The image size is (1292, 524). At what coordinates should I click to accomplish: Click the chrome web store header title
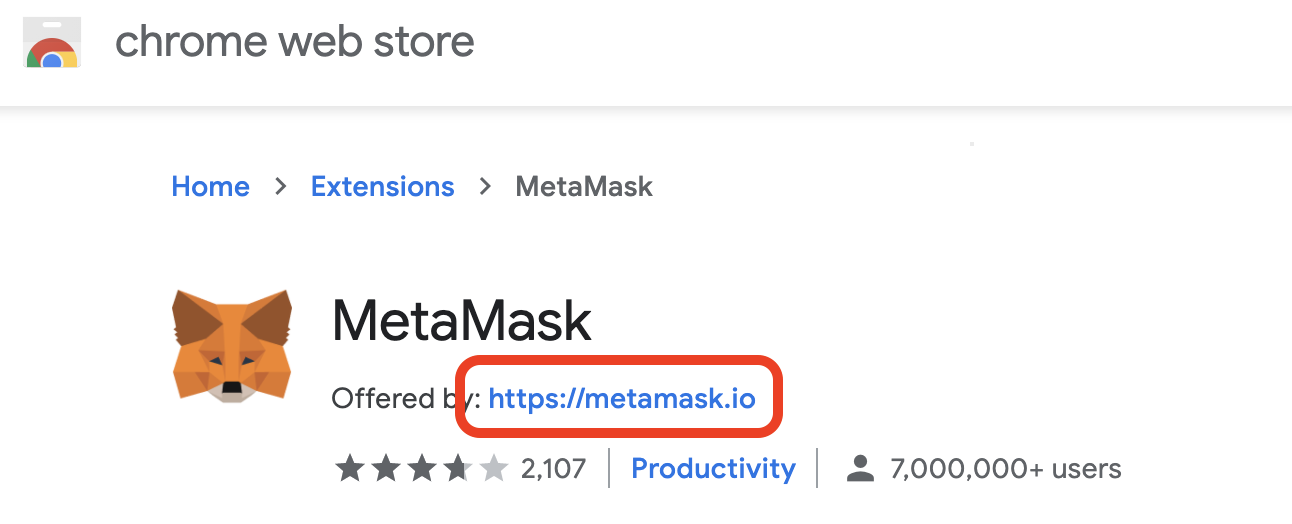[x=295, y=42]
